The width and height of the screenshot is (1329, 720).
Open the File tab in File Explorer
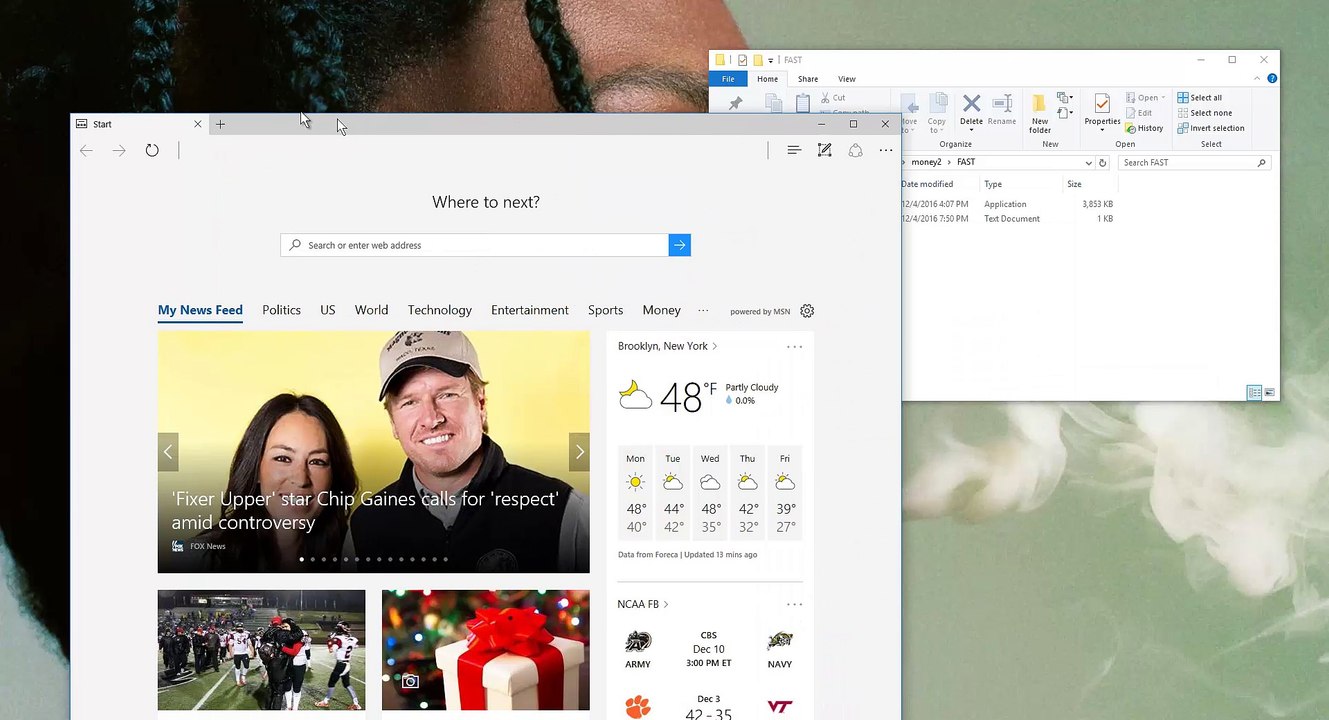pos(728,79)
